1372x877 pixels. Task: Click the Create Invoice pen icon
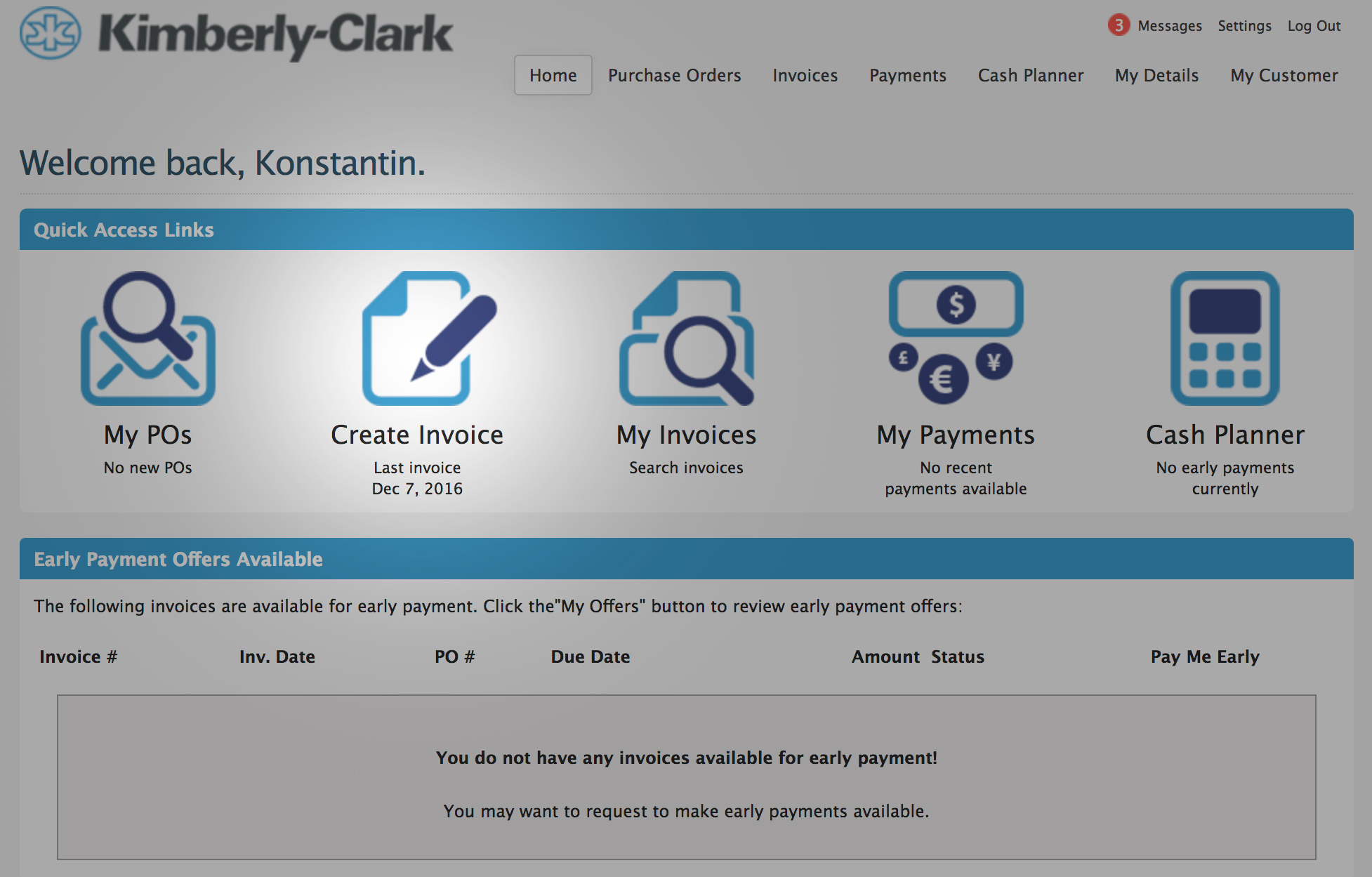click(x=429, y=338)
